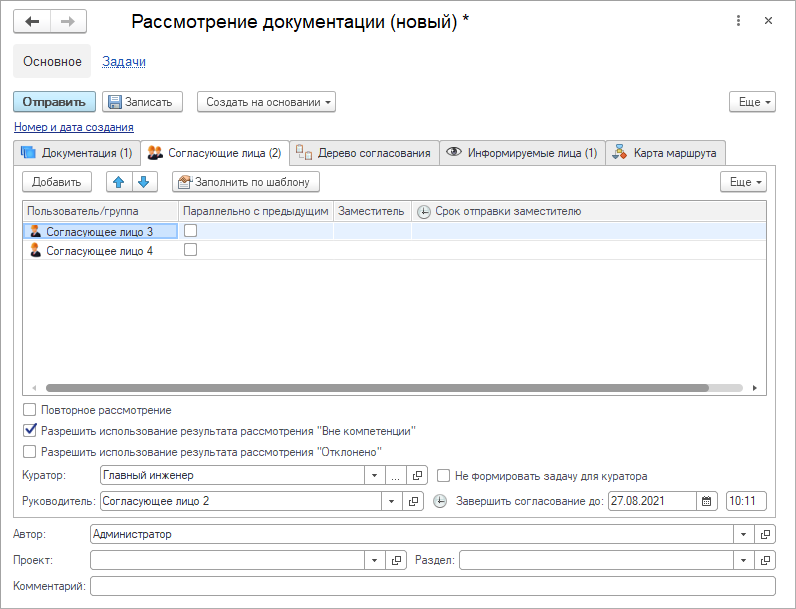796x609 pixels.
Task: Expand the Куратор dropdown list
Action: tap(374, 476)
